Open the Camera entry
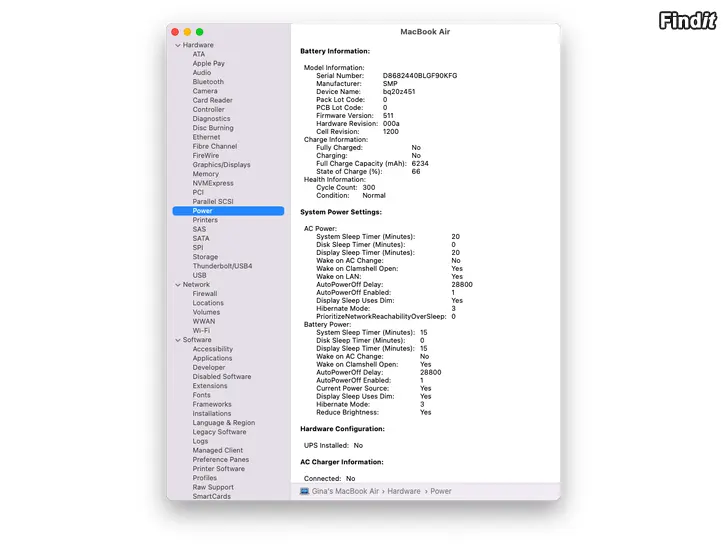Viewport: 728px width, 546px height. click(205, 91)
